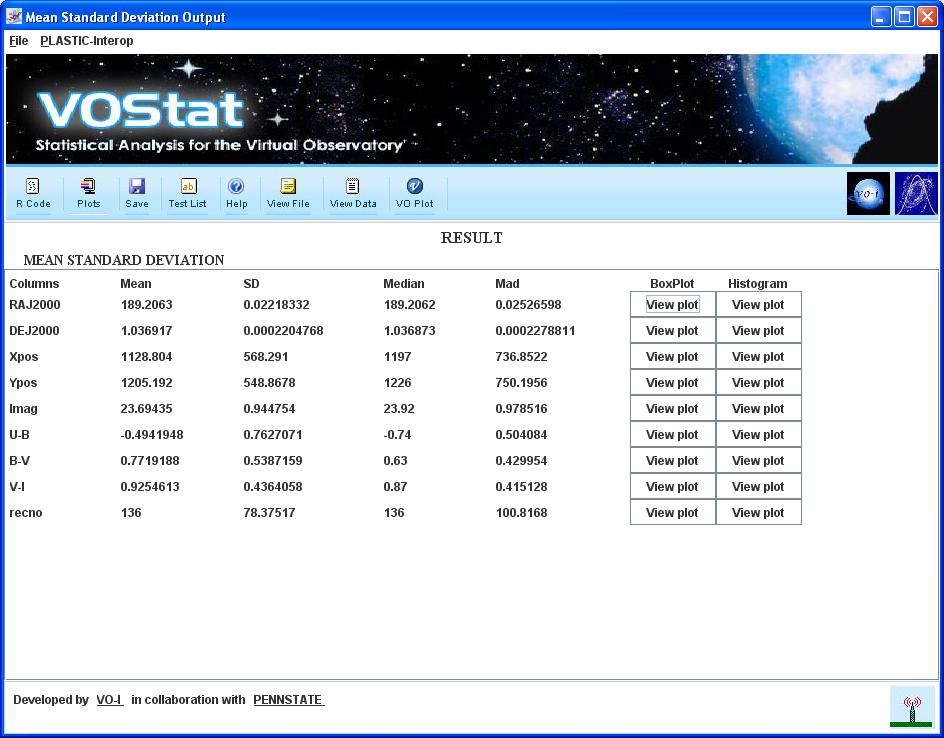Viewport: 944px width, 738px height.
Task: Click the SD column header
Action: tap(251, 284)
